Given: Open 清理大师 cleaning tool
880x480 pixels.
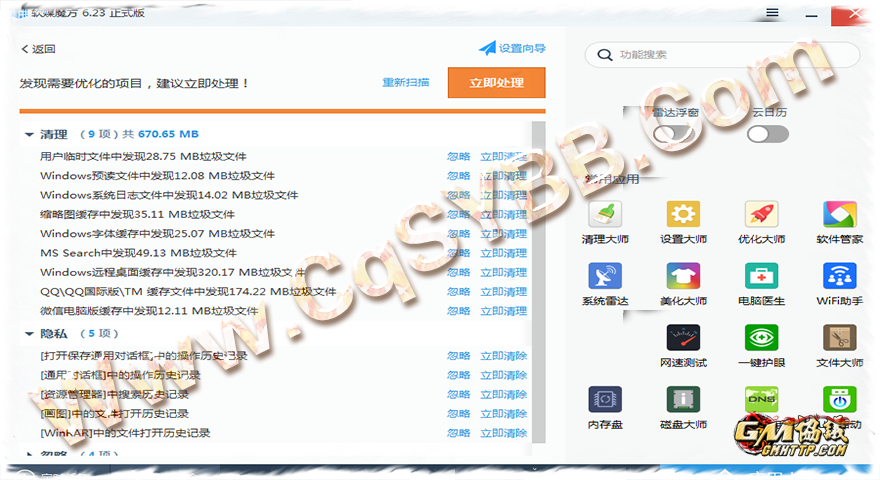Looking at the screenshot, I should (605, 222).
